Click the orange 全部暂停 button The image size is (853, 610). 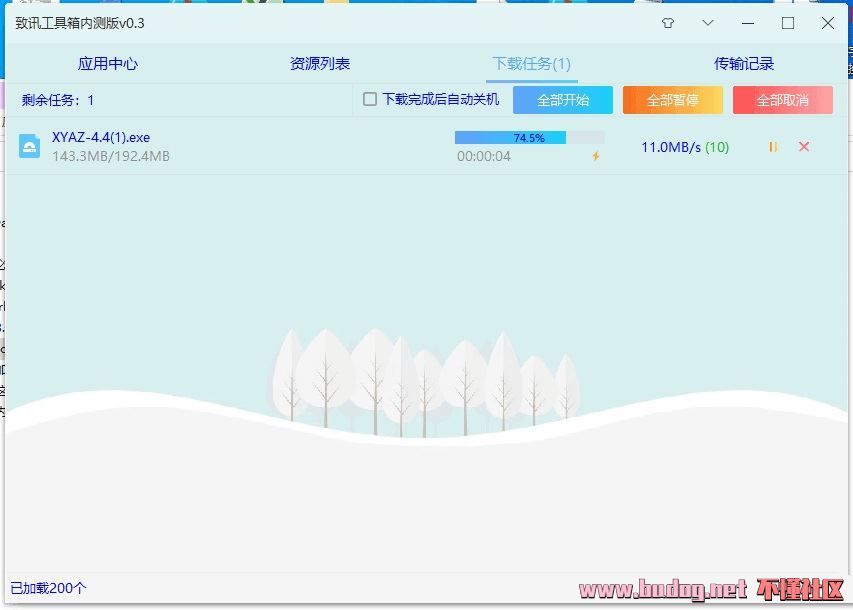pos(672,100)
